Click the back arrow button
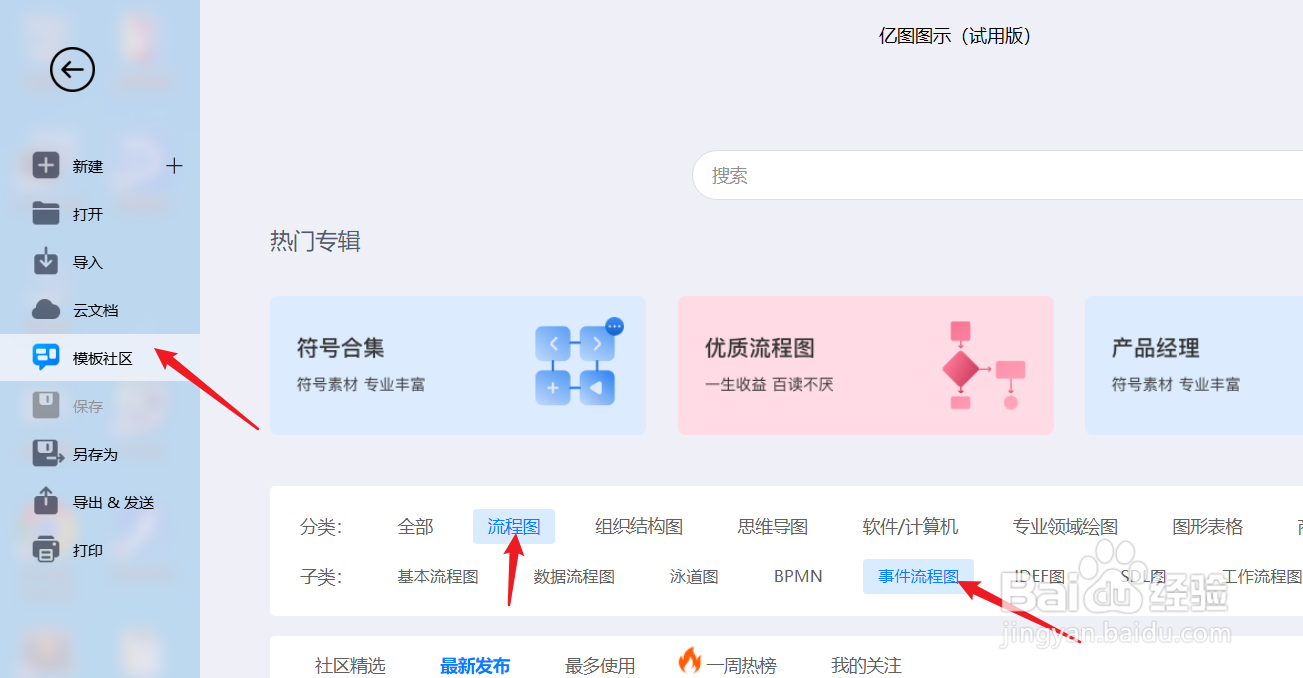 pos(71,70)
